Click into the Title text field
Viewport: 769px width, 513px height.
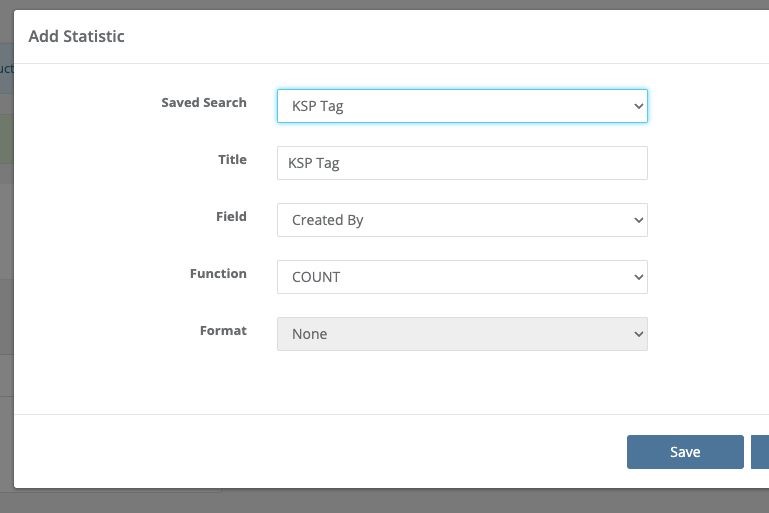click(462, 163)
